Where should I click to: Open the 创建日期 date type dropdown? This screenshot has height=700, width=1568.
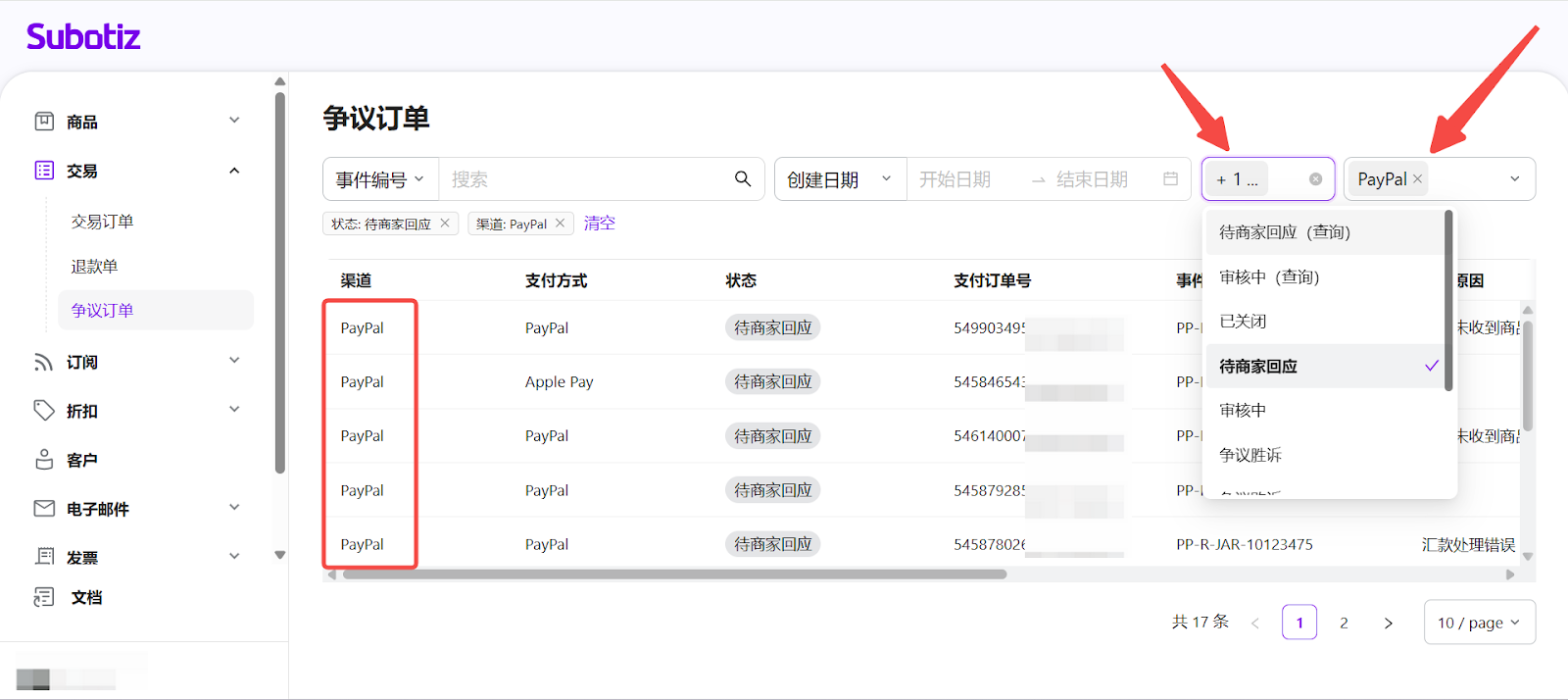point(839,179)
